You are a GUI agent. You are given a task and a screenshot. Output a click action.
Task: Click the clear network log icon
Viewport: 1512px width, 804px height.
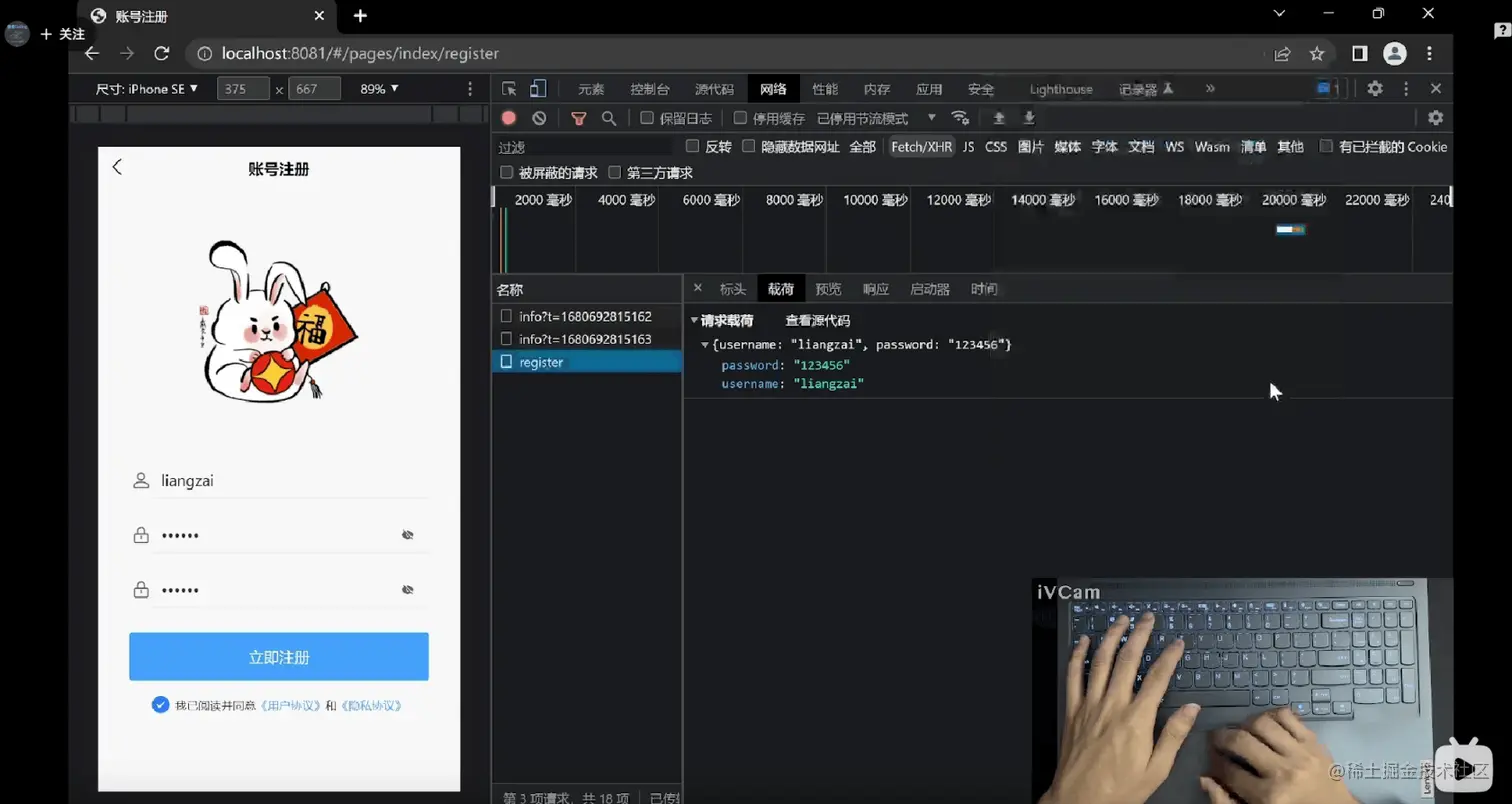[539, 117]
